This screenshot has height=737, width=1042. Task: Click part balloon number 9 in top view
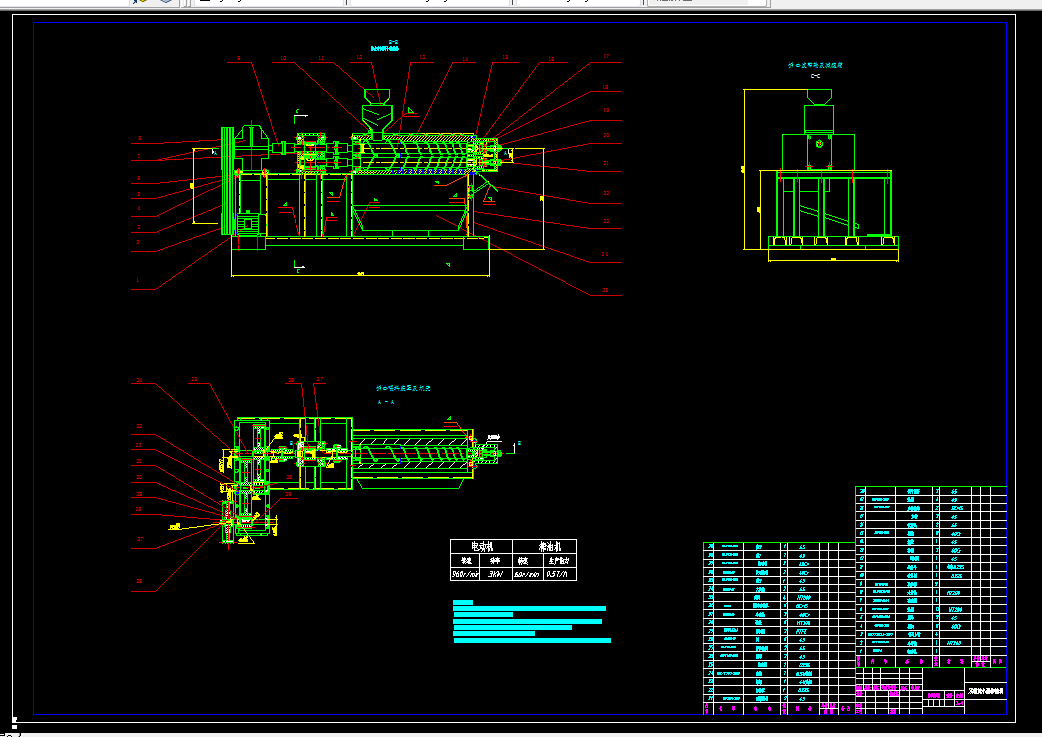tap(239, 58)
